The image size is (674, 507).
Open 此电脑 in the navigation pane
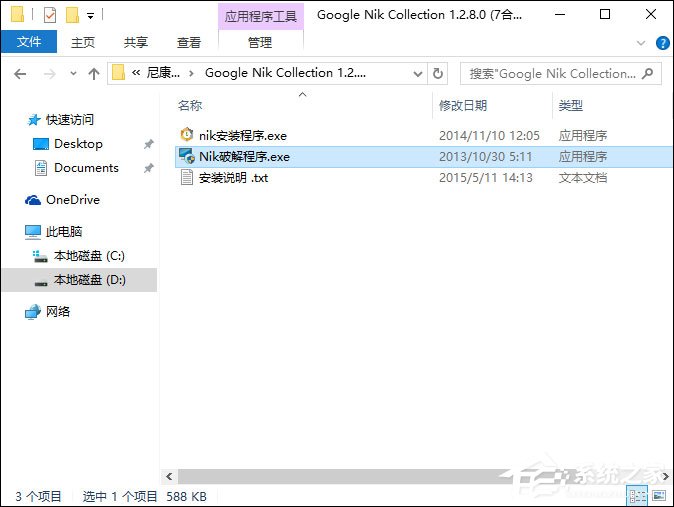tap(64, 232)
